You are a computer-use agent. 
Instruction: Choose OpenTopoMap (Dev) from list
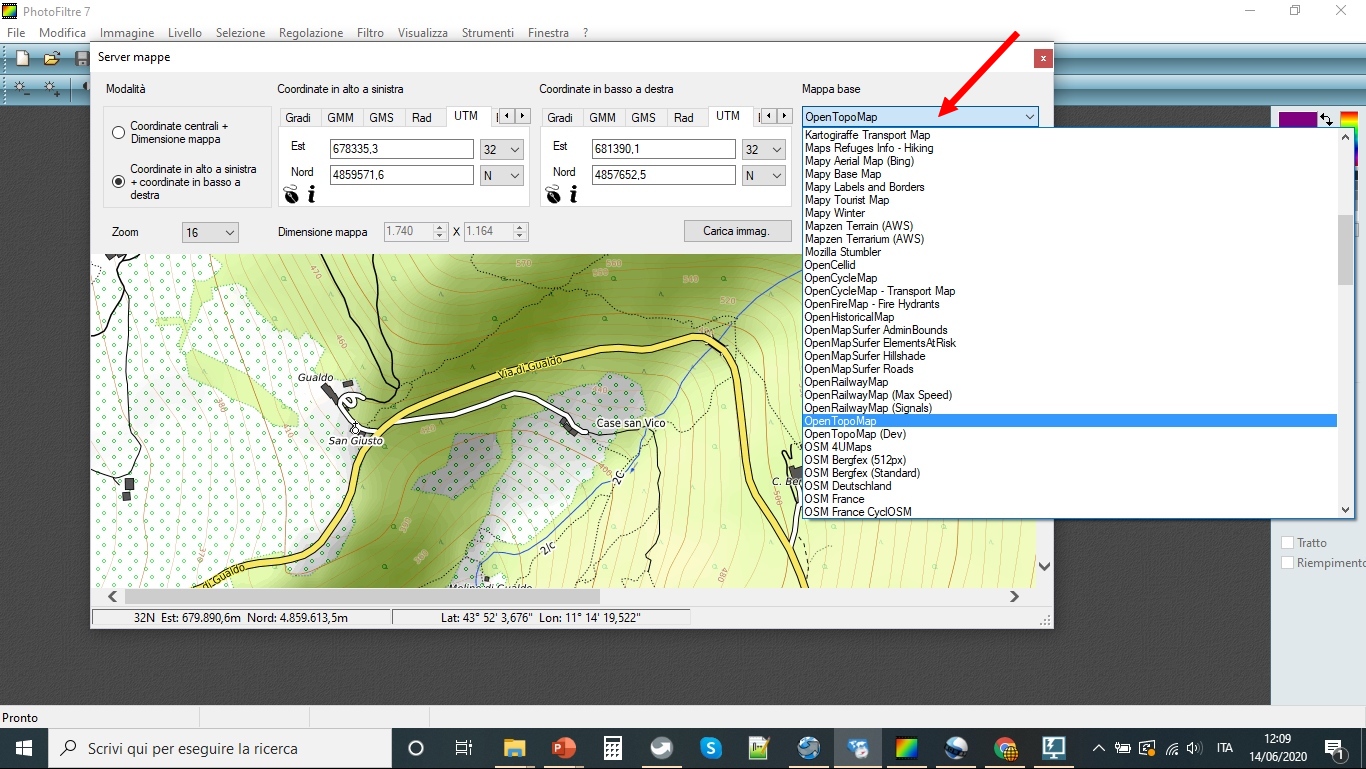pyautogui.click(x=855, y=434)
